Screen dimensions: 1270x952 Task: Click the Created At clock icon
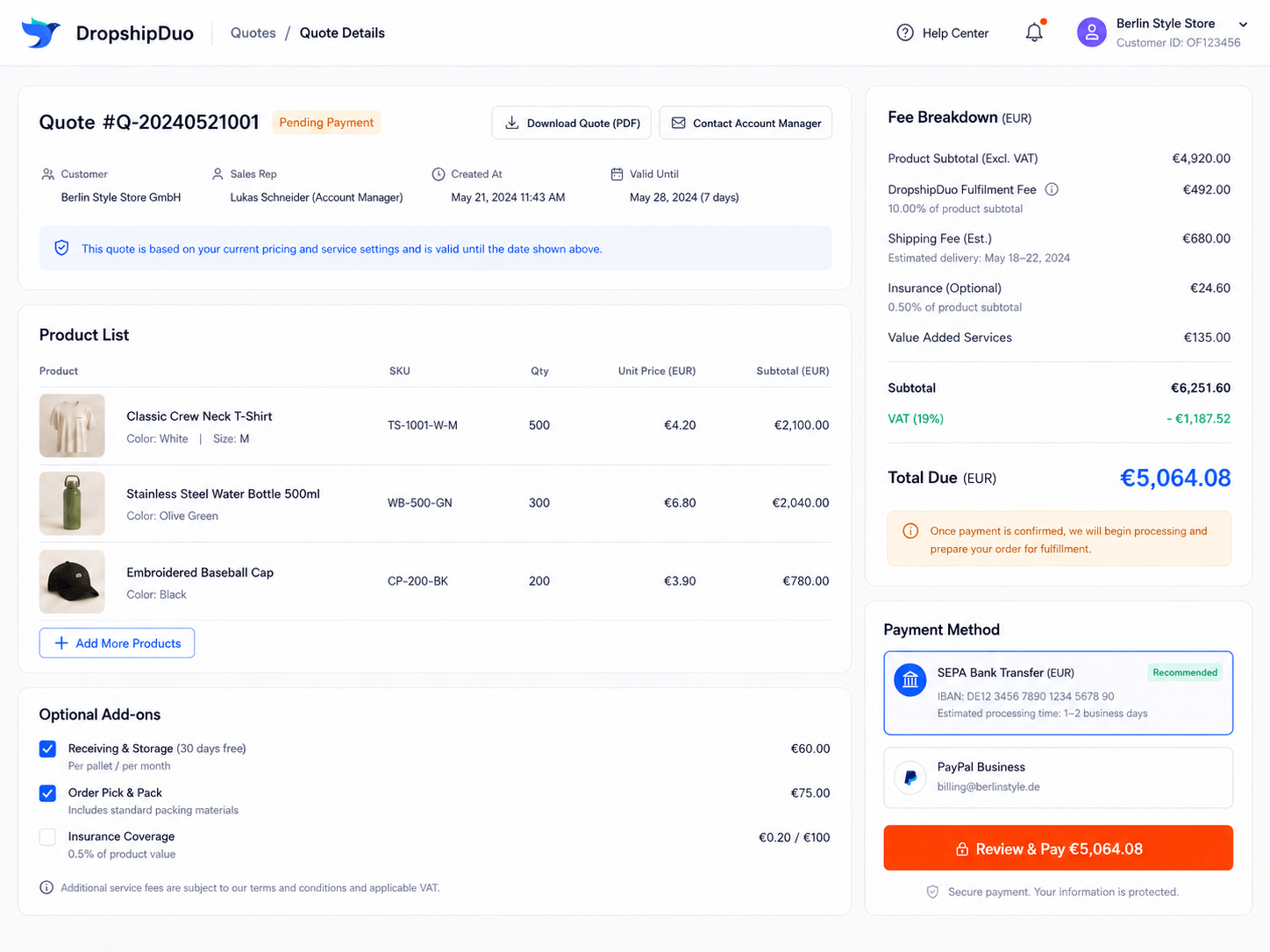pos(439,174)
